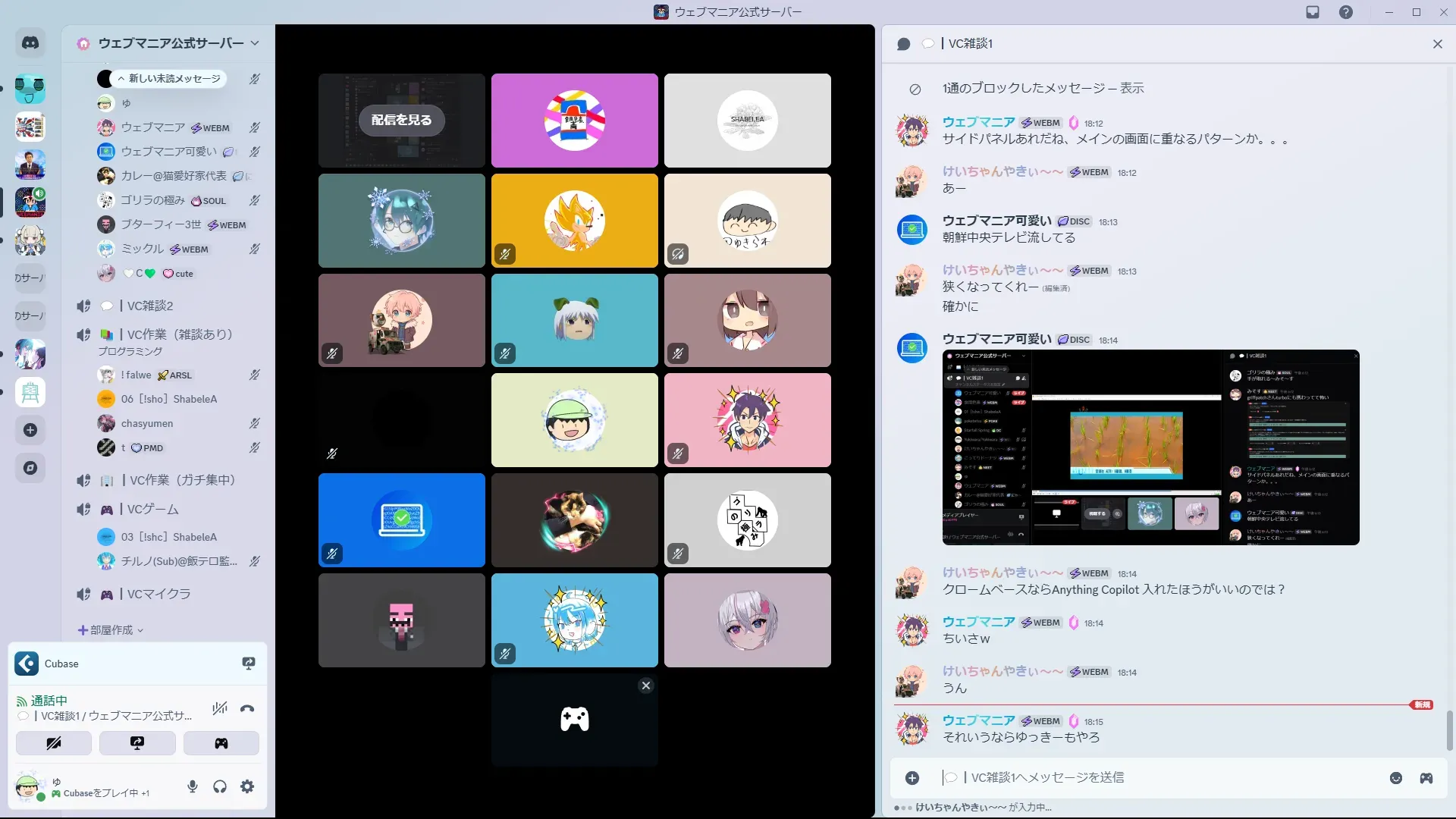Open user settings gear
The image size is (1456, 819).
(x=247, y=787)
